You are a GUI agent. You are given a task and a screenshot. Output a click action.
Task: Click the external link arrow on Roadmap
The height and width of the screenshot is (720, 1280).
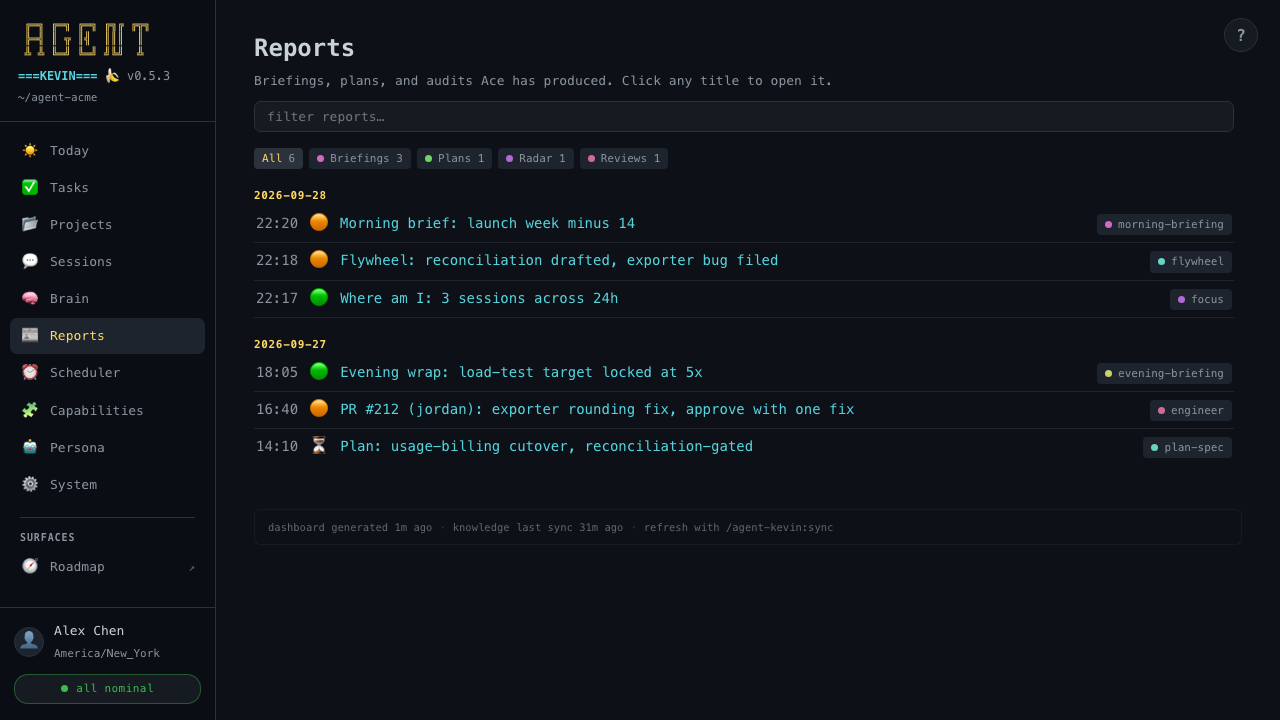(x=191, y=567)
